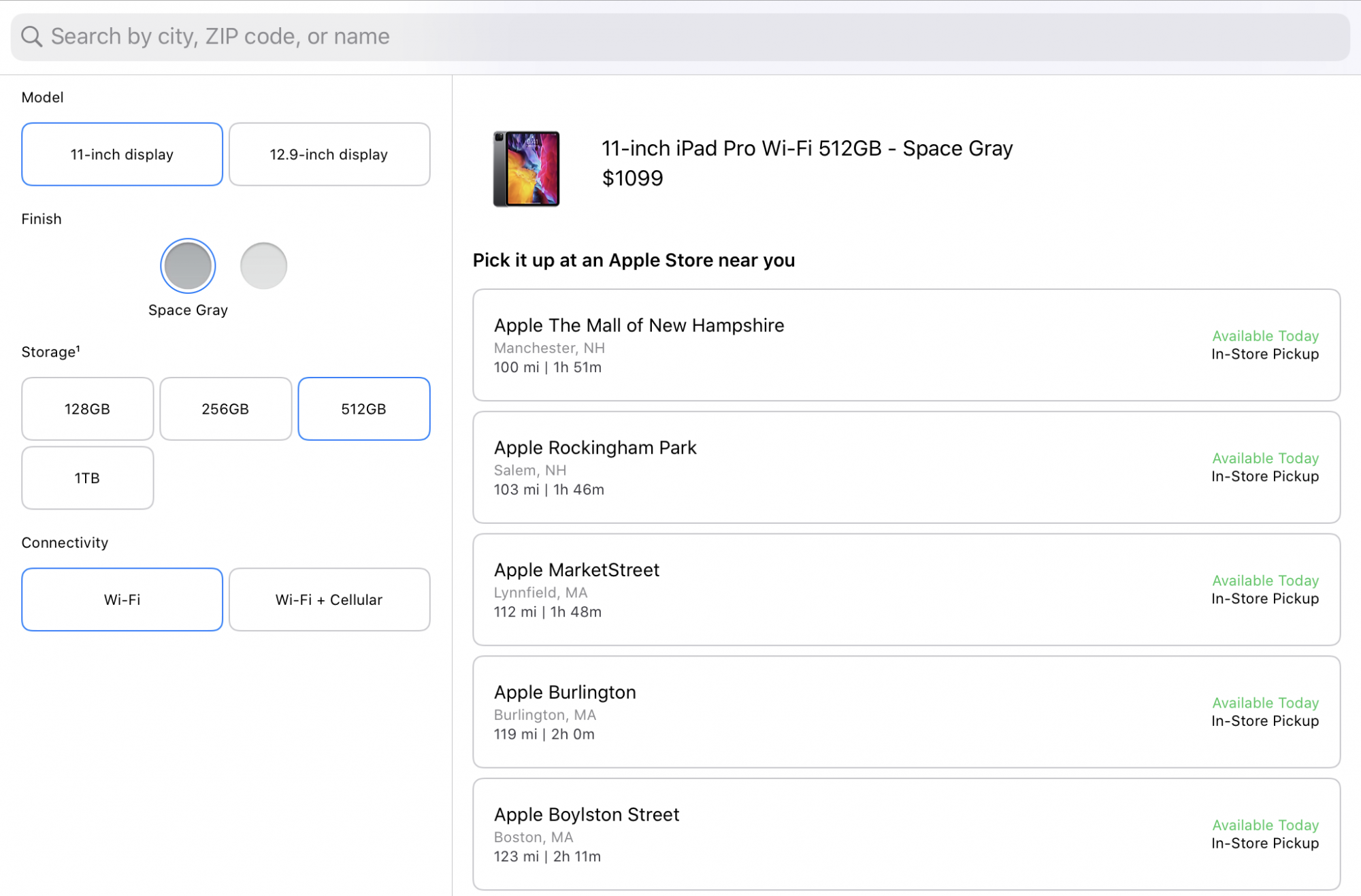This screenshot has width=1361, height=896.
Task: Choose Wi-Fi + Cellular connectivity
Action: 329,599
